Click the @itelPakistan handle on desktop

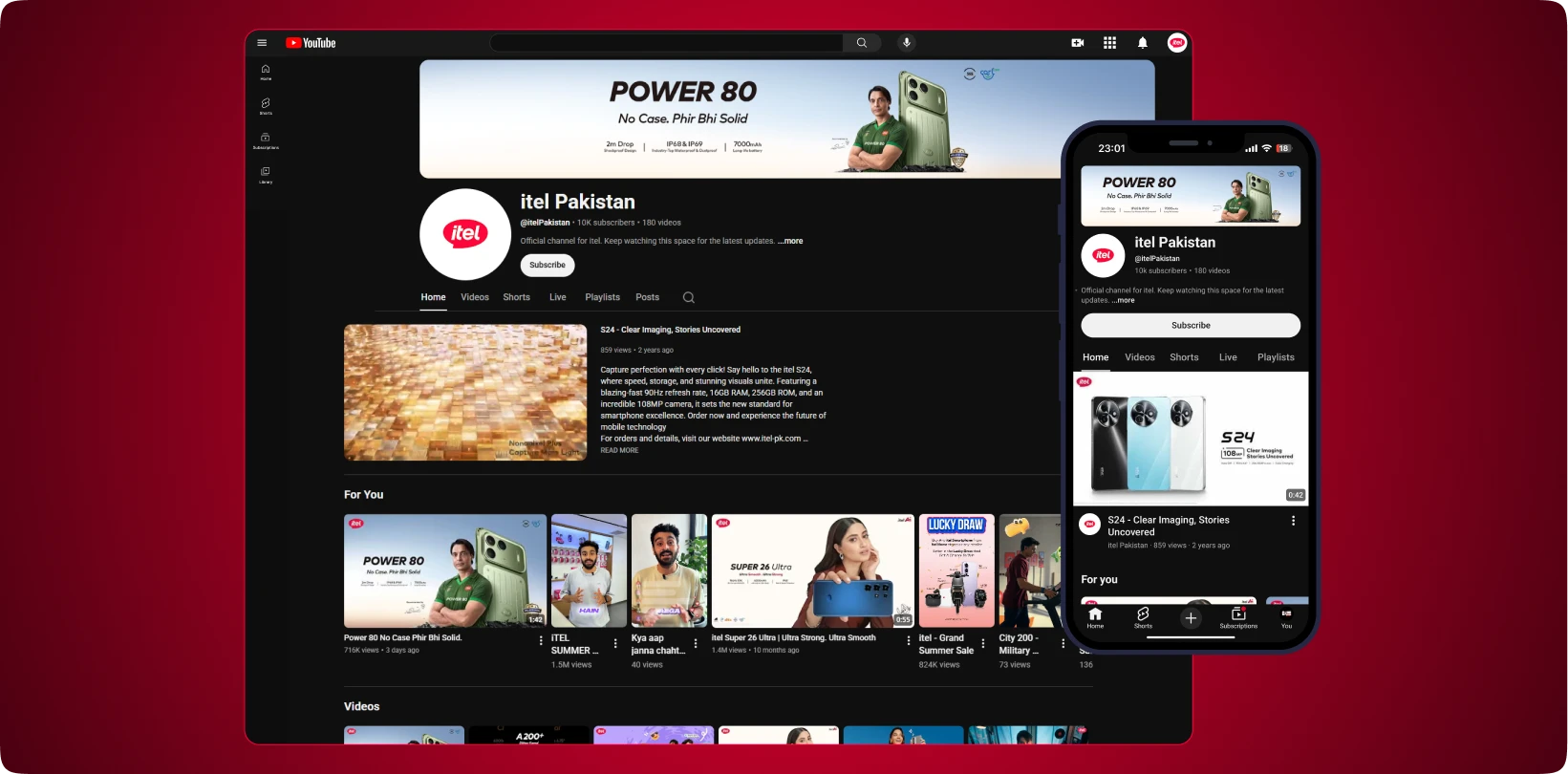coord(545,223)
